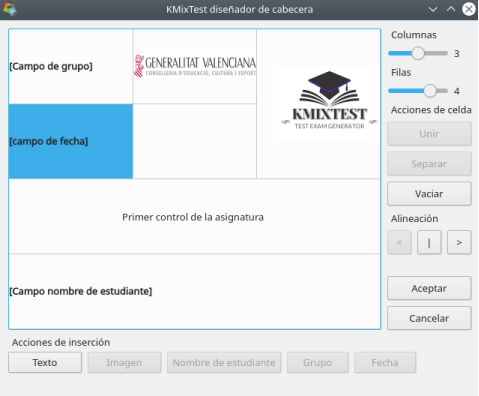Align cell content right with the > button
Image resolution: width=479 pixels, height=396 pixels.
pyautogui.click(x=459, y=242)
